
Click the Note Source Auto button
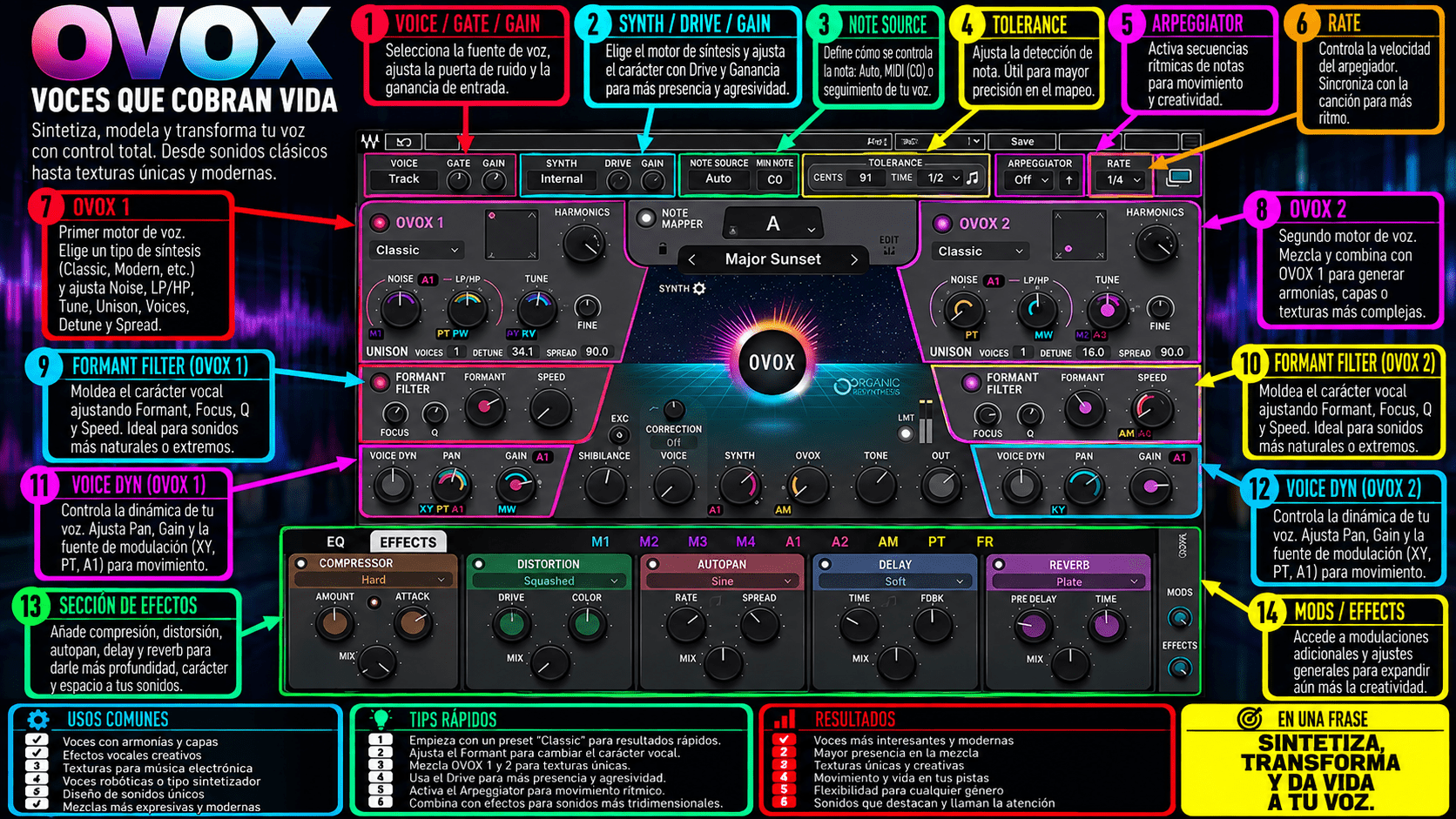(718, 179)
